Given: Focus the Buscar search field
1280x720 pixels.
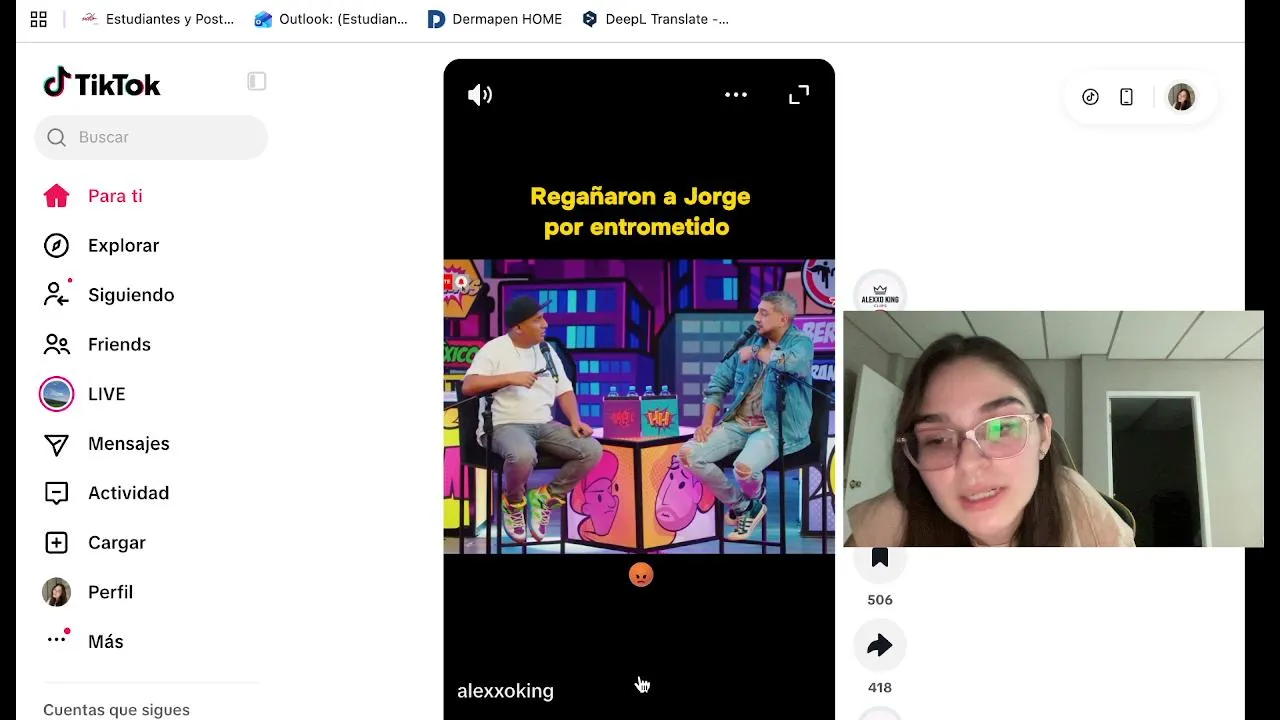Looking at the screenshot, I should click(x=151, y=137).
